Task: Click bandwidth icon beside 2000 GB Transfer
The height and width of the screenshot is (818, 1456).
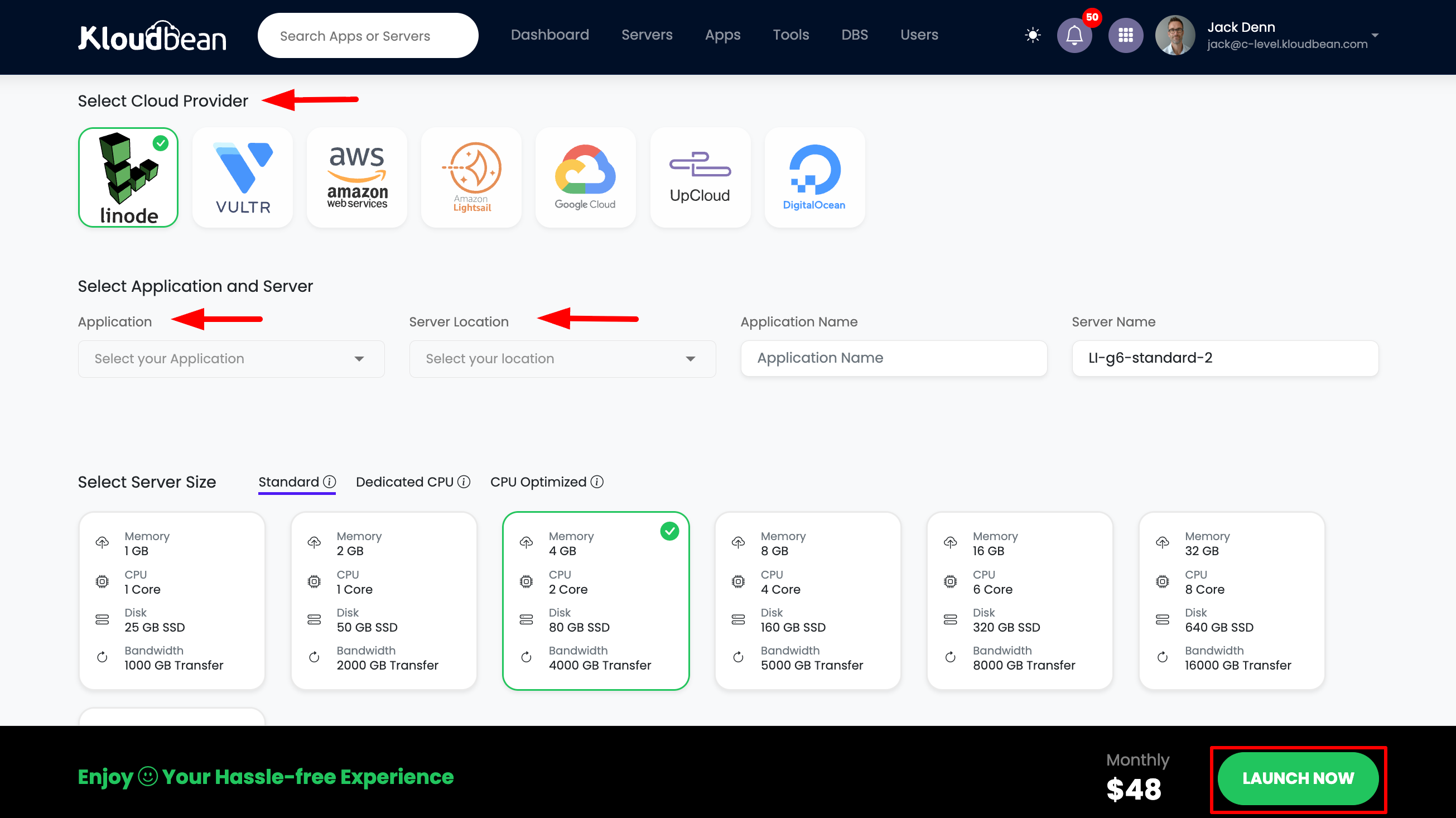Action: pyautogui.click(x=314, y=657)
